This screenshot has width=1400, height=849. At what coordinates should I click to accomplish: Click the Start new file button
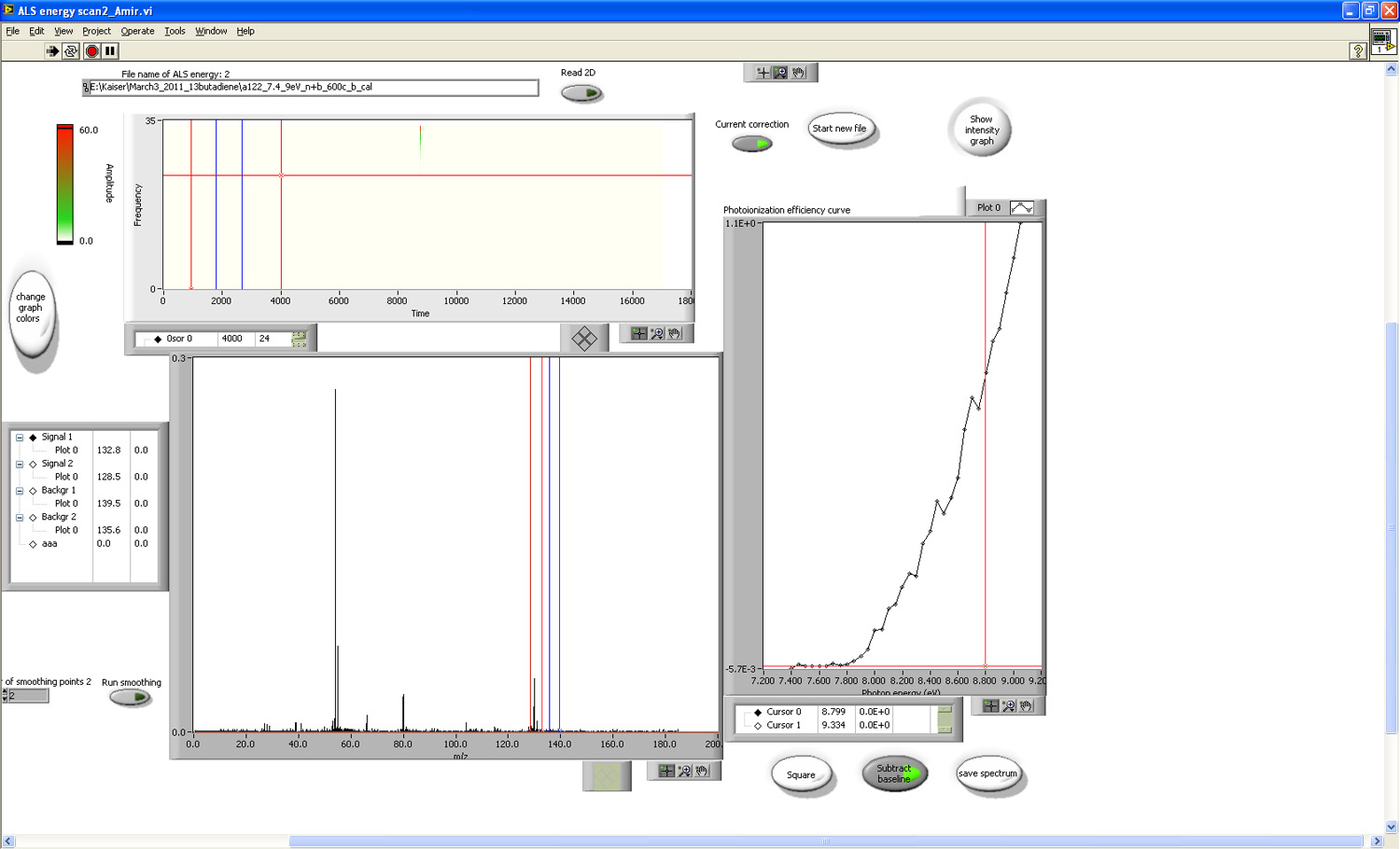[840, 129]
